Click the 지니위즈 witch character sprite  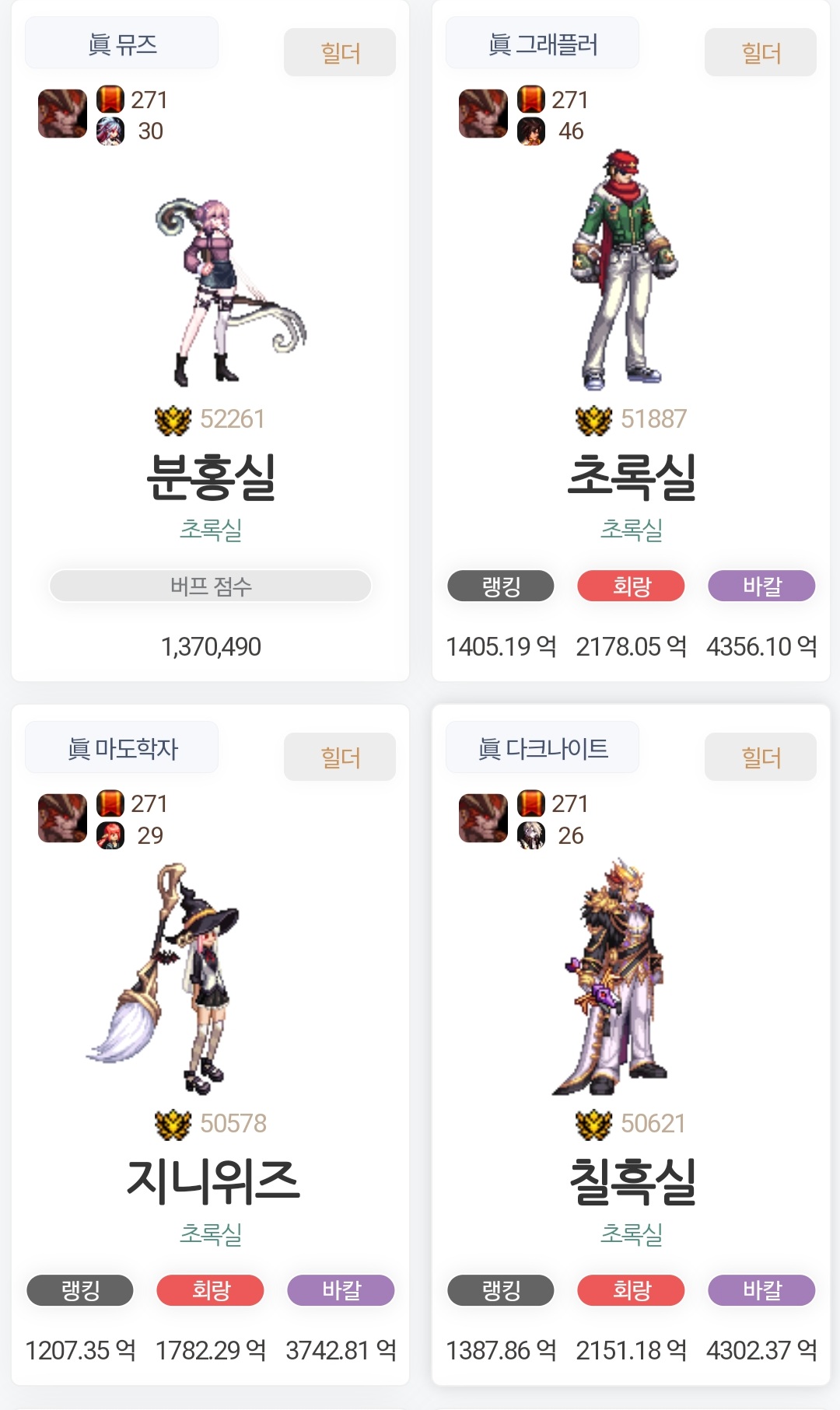[163, 978]
